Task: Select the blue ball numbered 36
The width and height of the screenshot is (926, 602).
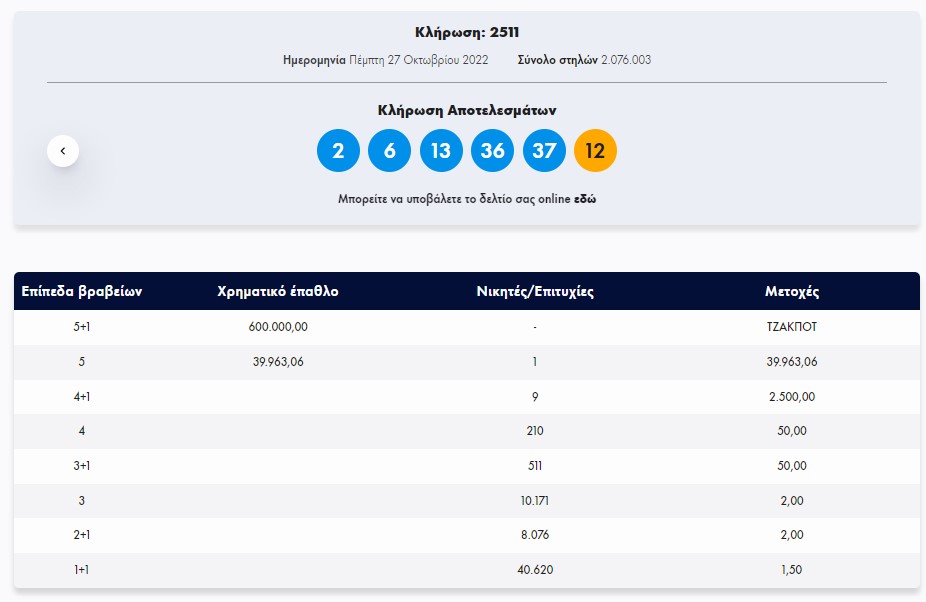Action: point(493,151)
